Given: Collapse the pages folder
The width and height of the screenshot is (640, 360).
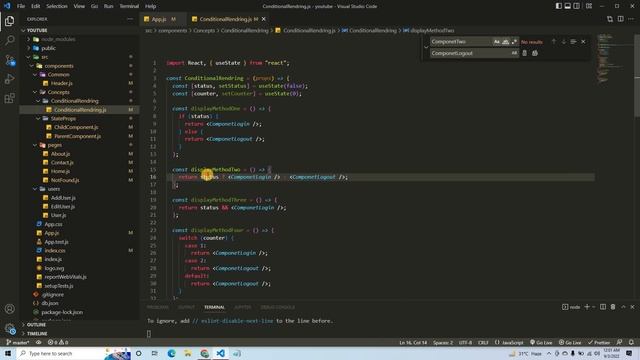Looking at the screenshot, I should coord(35,145).
